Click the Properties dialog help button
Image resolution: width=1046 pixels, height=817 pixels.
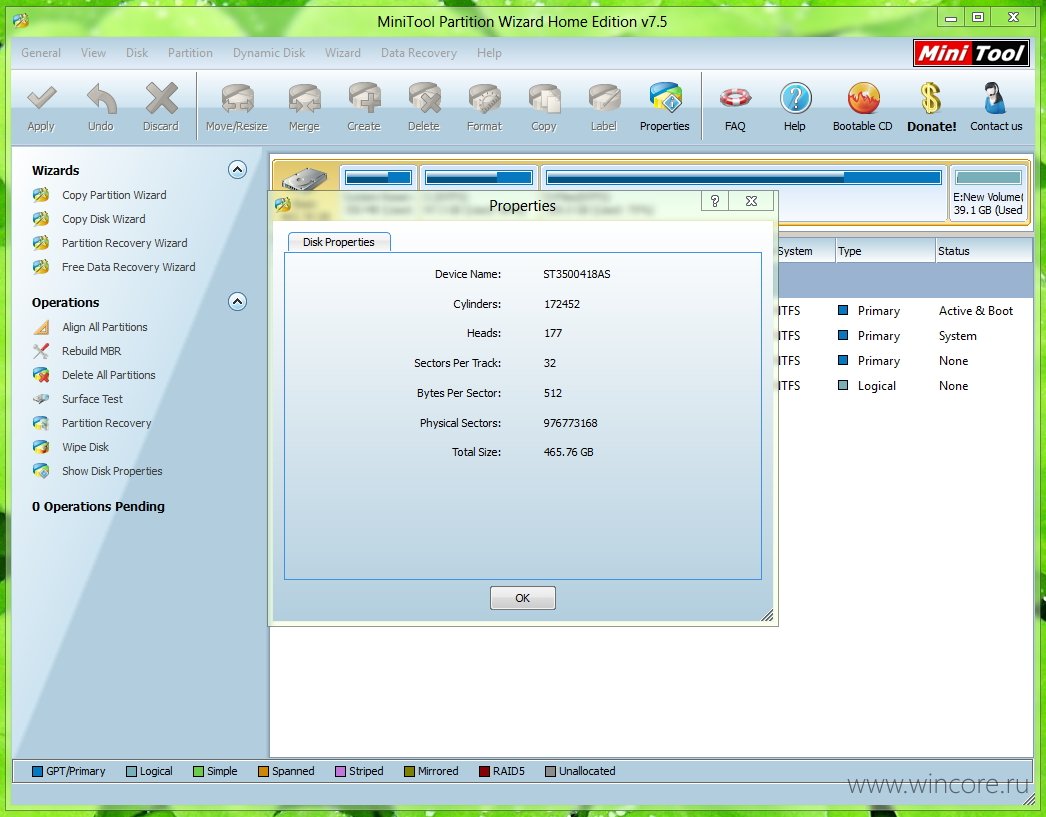(714, 201)
